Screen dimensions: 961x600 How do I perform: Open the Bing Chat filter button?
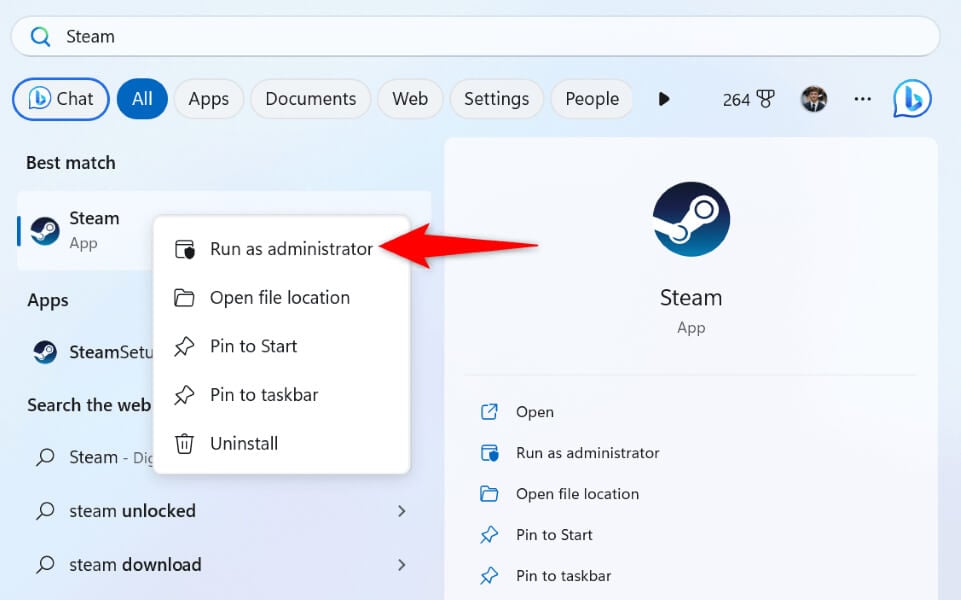61,99
